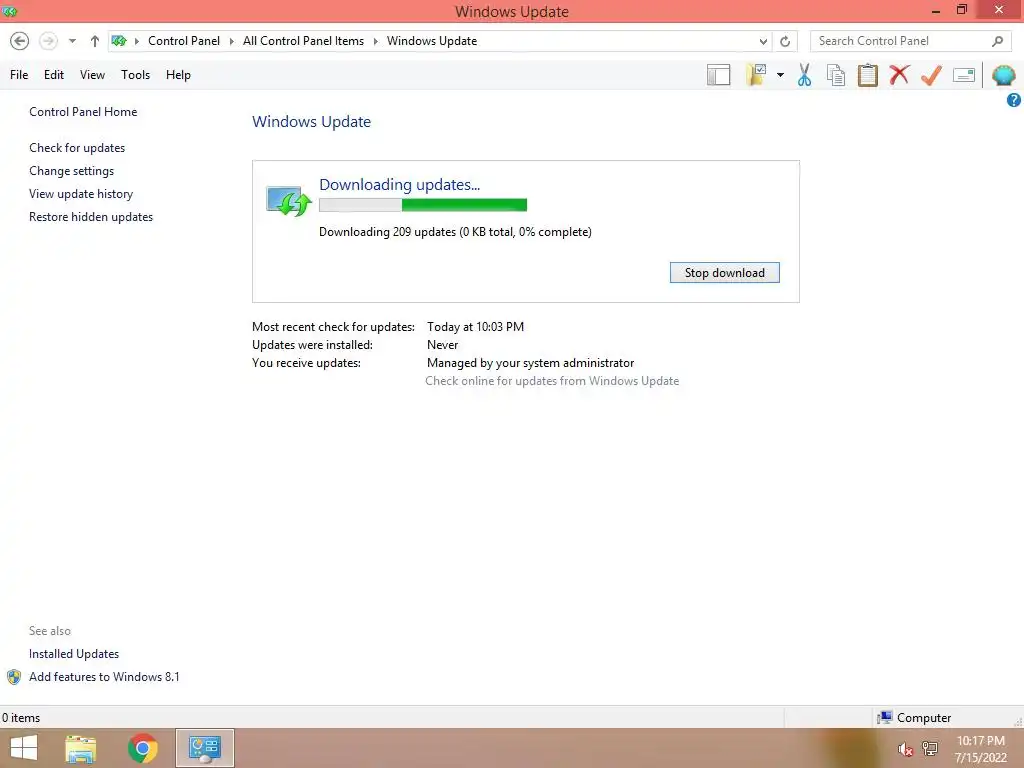
Task: Open the File menu
Action: [19, 75]
